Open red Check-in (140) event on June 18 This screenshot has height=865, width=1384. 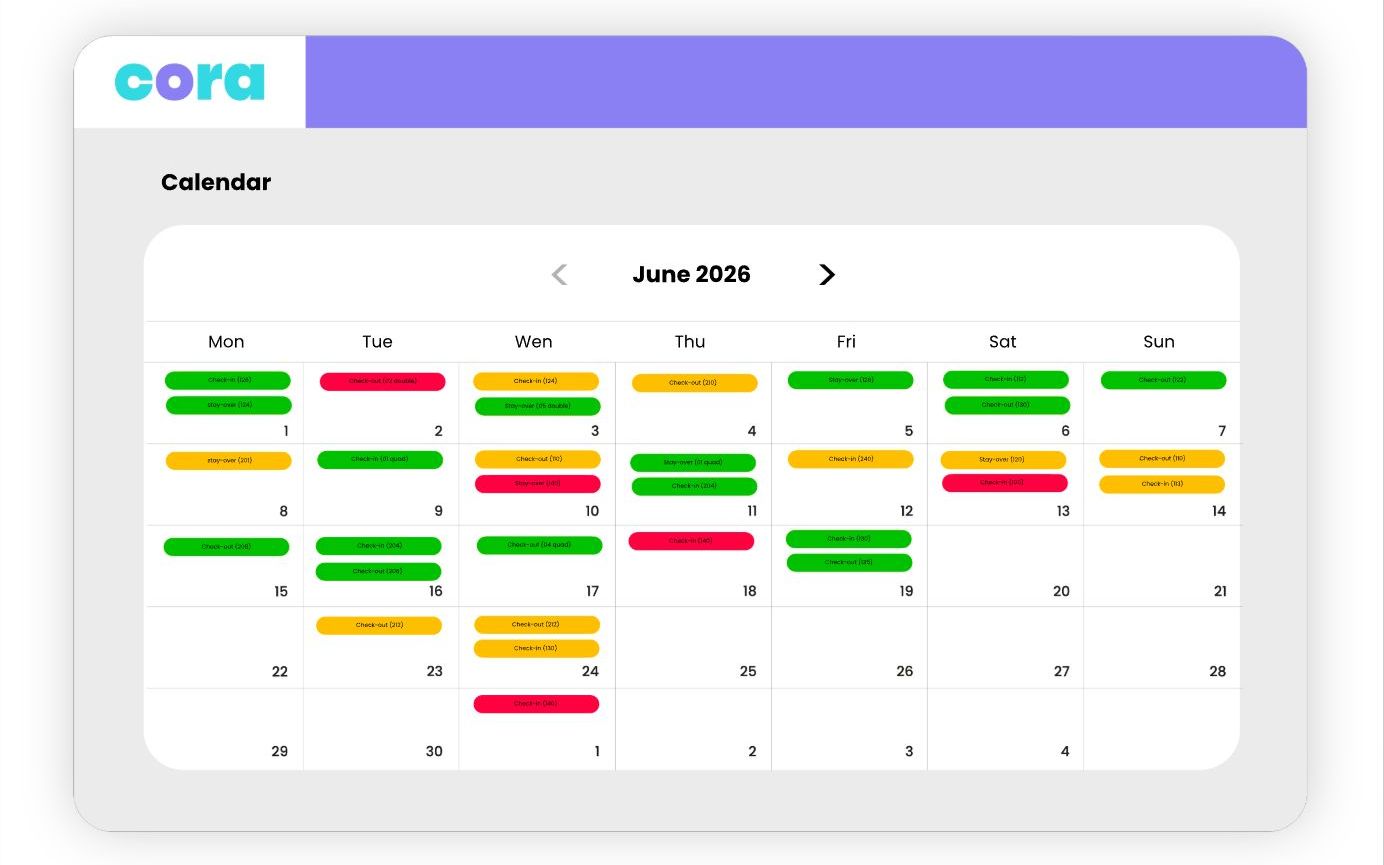[x=691, y=541]
